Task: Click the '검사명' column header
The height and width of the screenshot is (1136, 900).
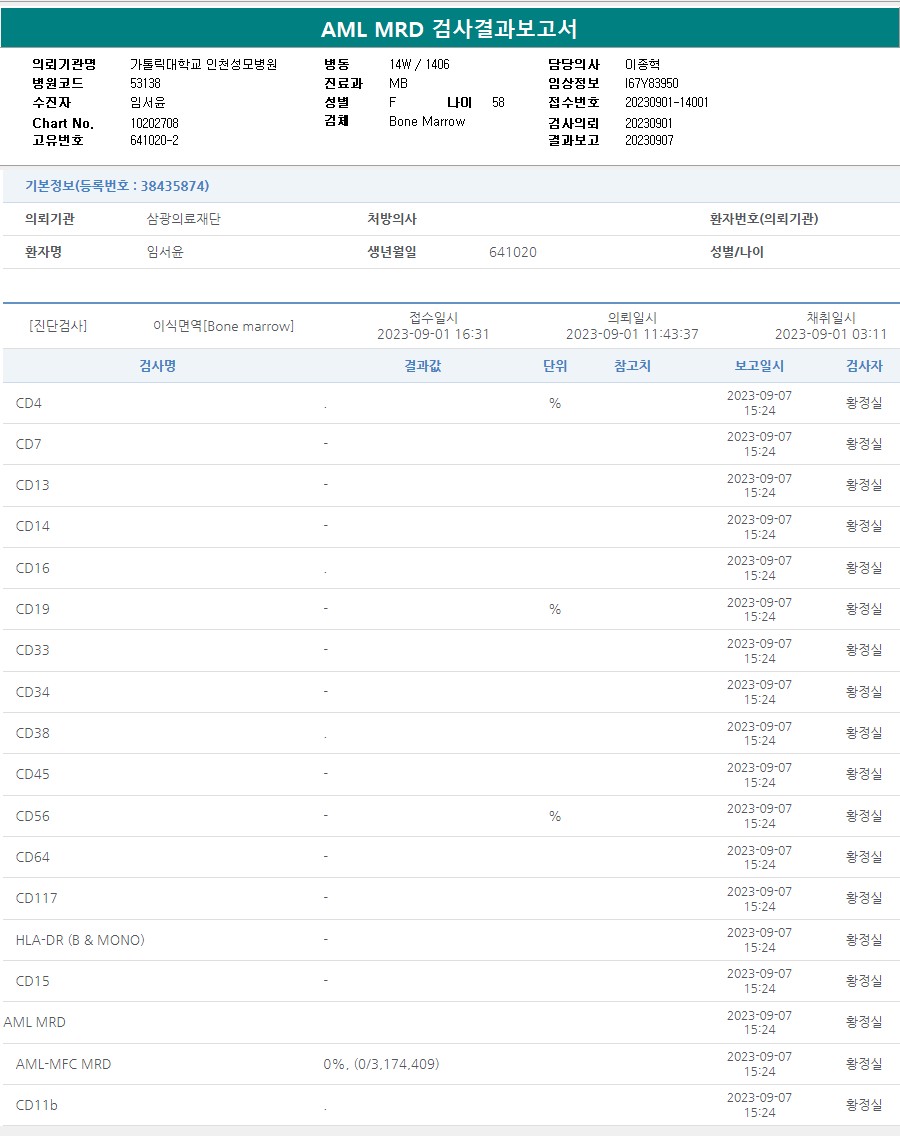Action: click(158, 366)
